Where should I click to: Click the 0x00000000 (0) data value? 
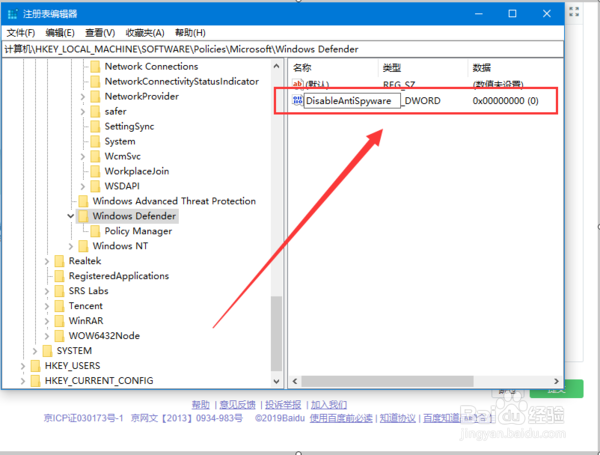505,101
